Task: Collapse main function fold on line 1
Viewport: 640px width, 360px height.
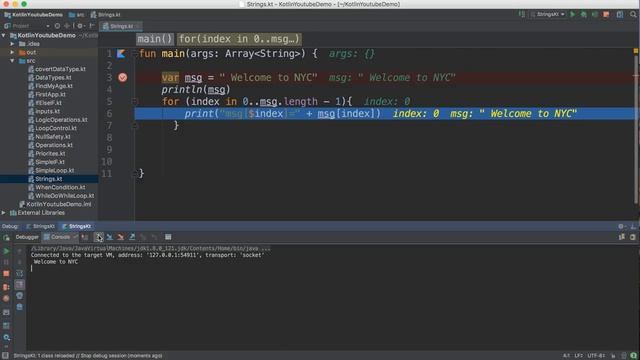Action: coord(135,53)
